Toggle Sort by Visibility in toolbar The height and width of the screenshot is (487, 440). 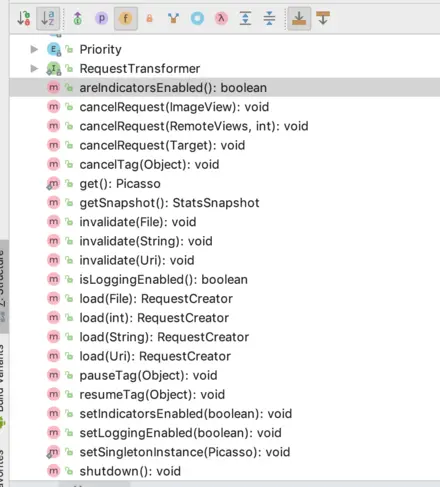tap(24, 18)
